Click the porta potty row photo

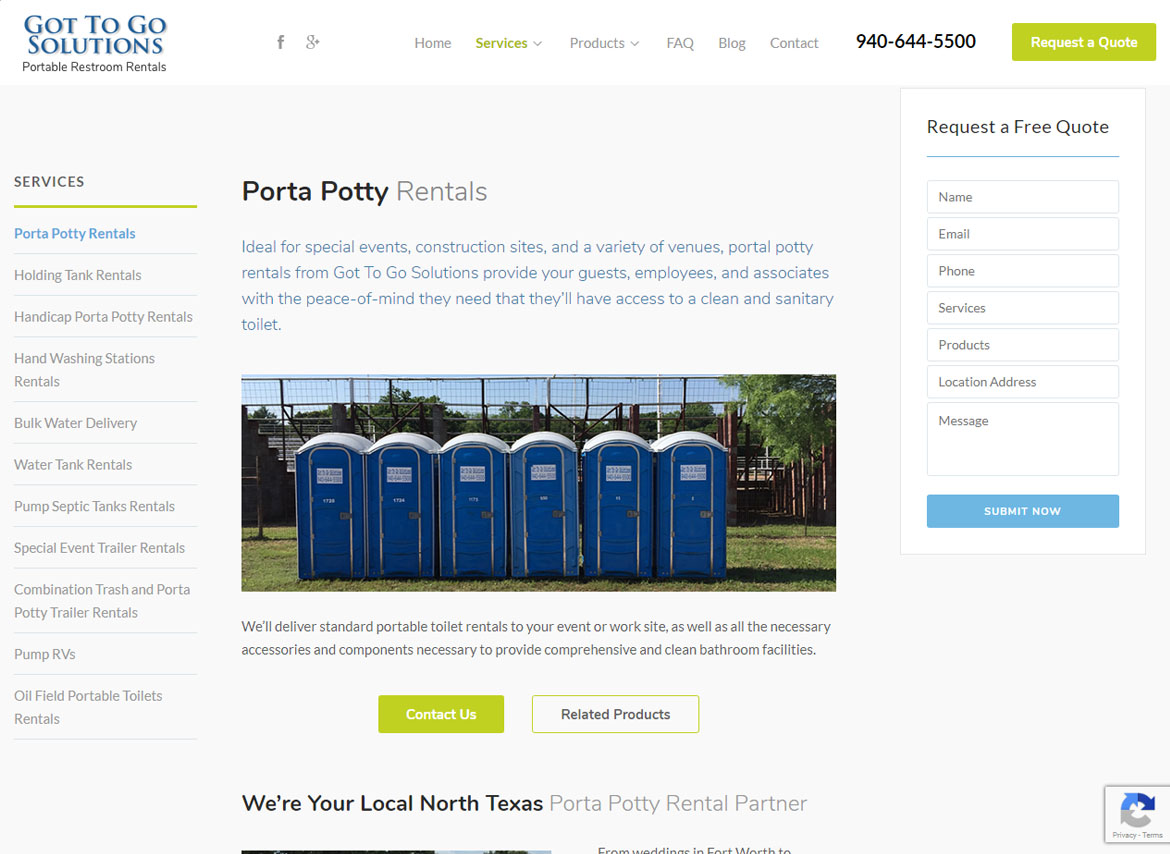pos(538,483)
